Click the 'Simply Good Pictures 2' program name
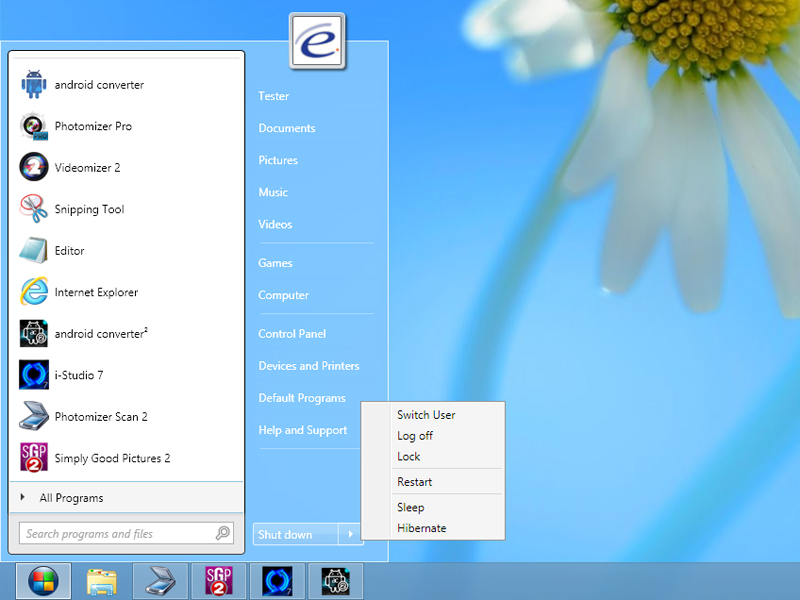The width and height of the screenshot is (800, 600). (x=112, y=458)
